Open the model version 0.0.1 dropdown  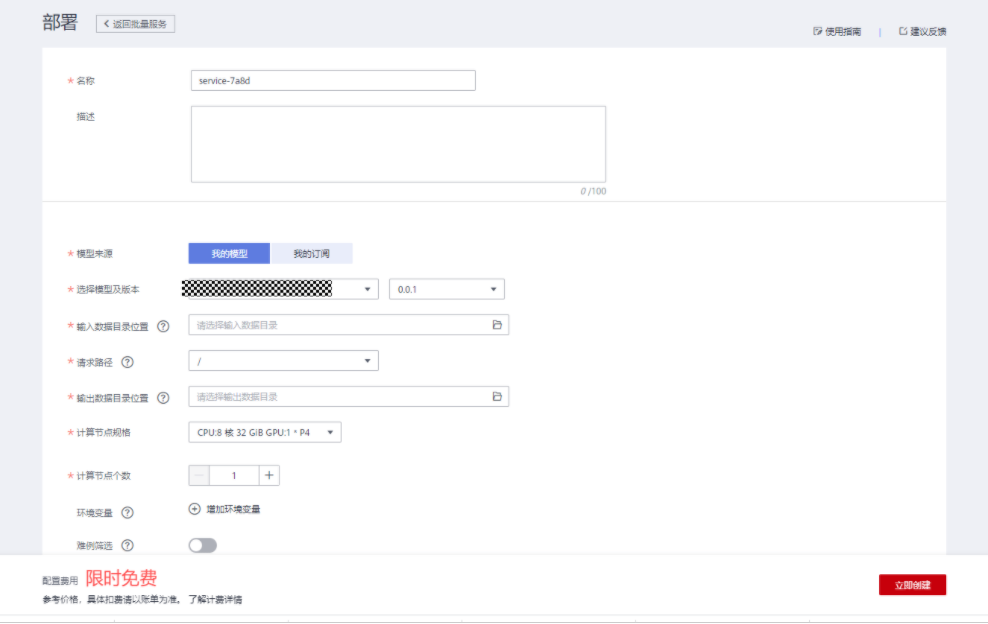[446, 289]
